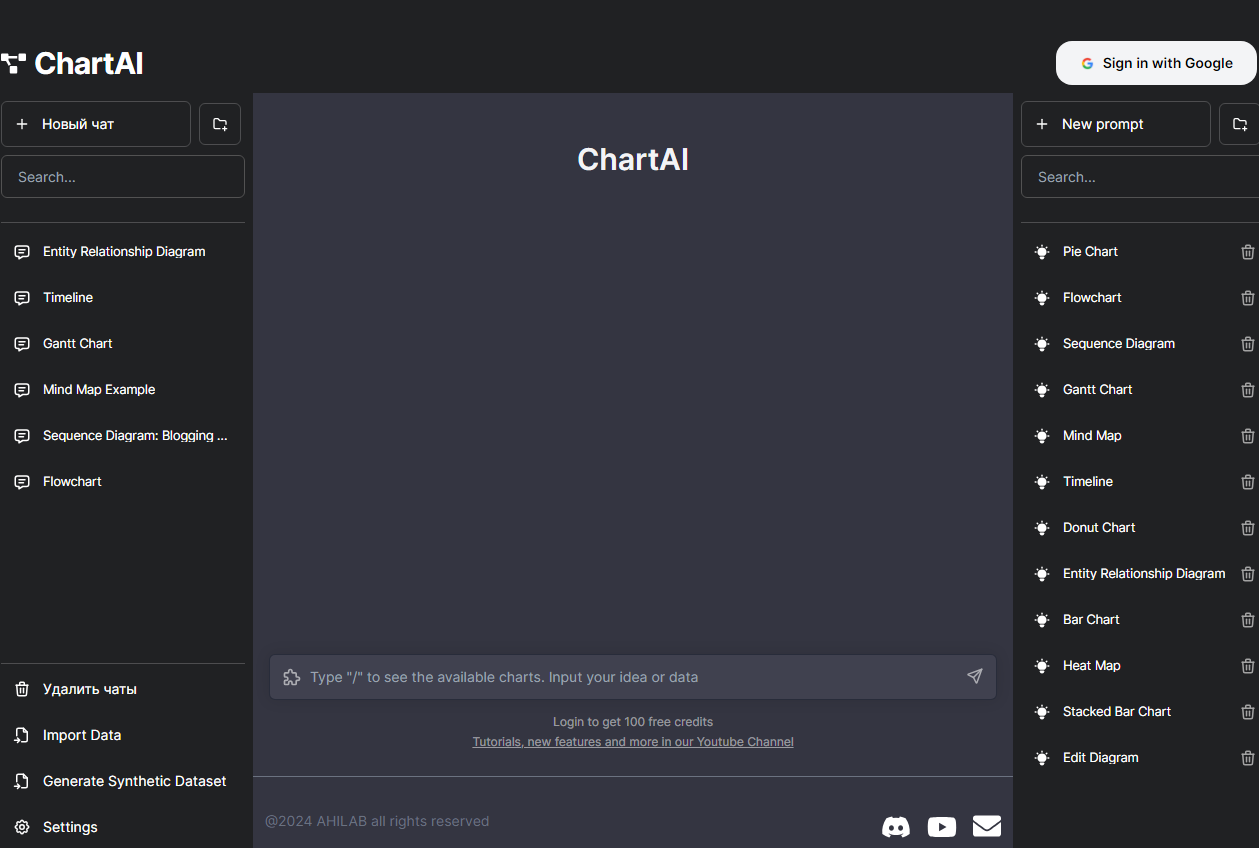Select the Sequence Diagram: Blogging chat
Image resolution: width=1259 pixels, height=848 pixels.
pyautogui.click(x=135, y=436)
